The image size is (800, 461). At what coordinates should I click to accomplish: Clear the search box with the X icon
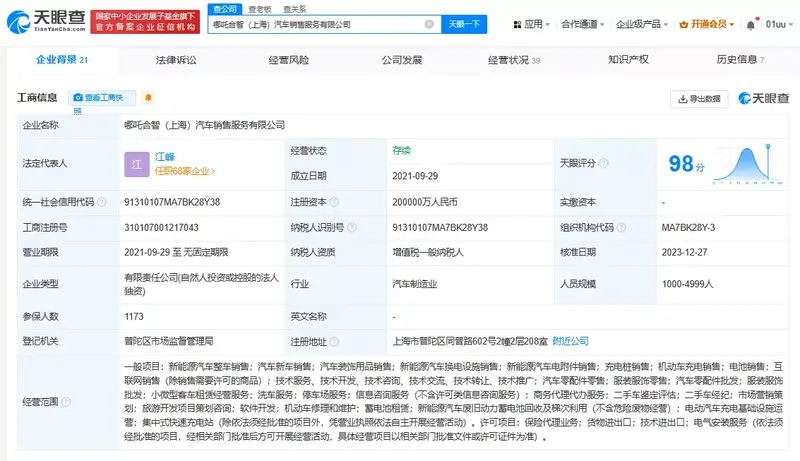[429, 24]
